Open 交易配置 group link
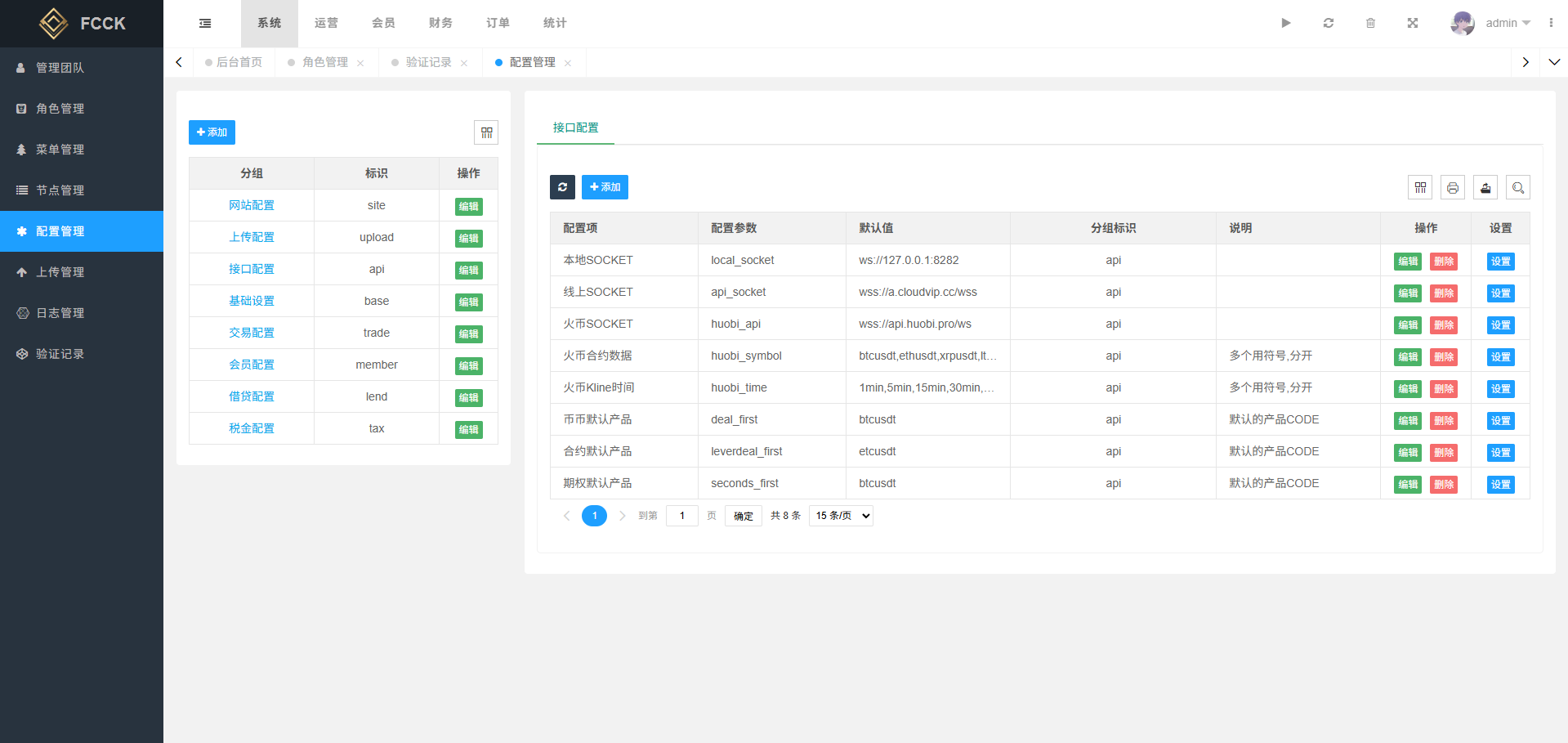 pos(252,333)
